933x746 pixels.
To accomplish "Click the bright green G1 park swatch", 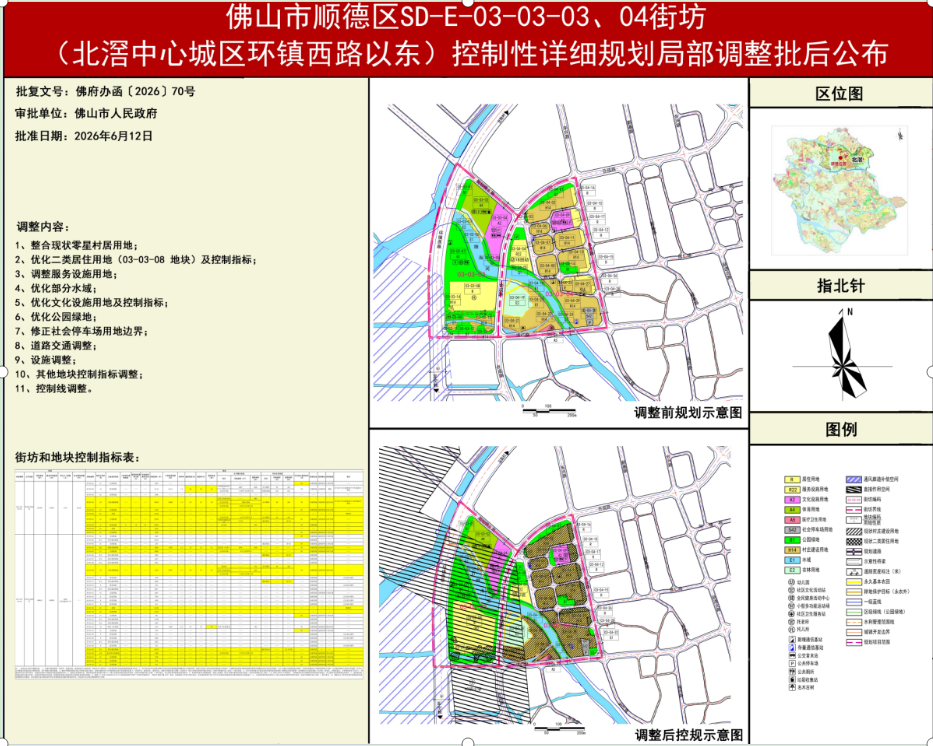I will click(793, 540).
